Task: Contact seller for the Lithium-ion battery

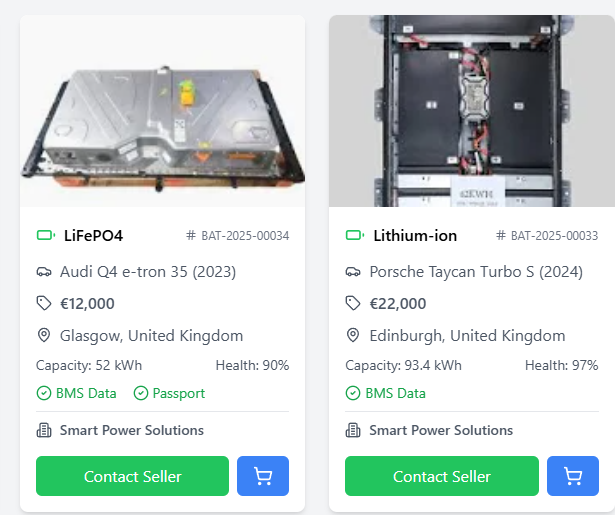Action: point(442,476)
